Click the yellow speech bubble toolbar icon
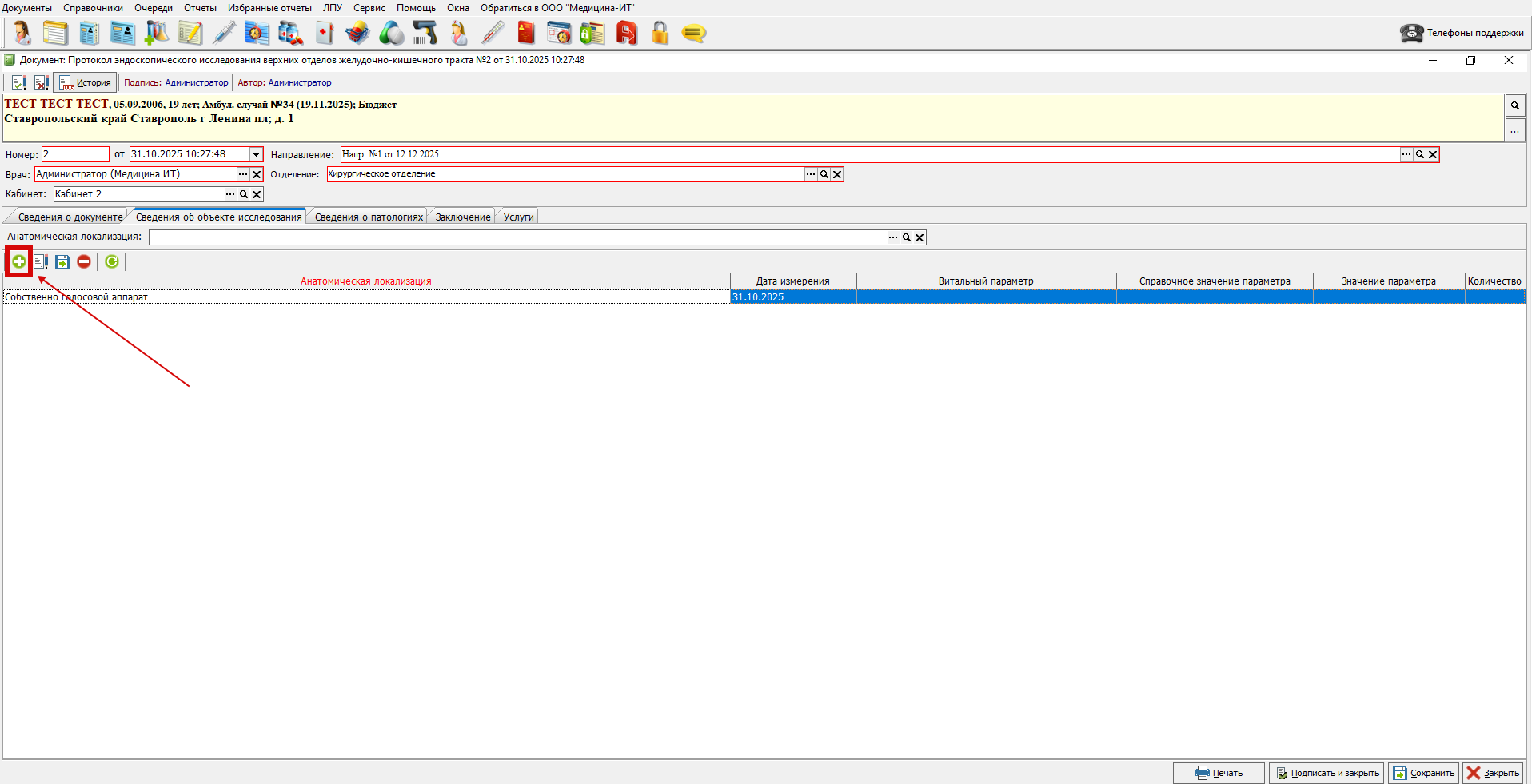1532x784 pixels. click(x=693, y=33)
